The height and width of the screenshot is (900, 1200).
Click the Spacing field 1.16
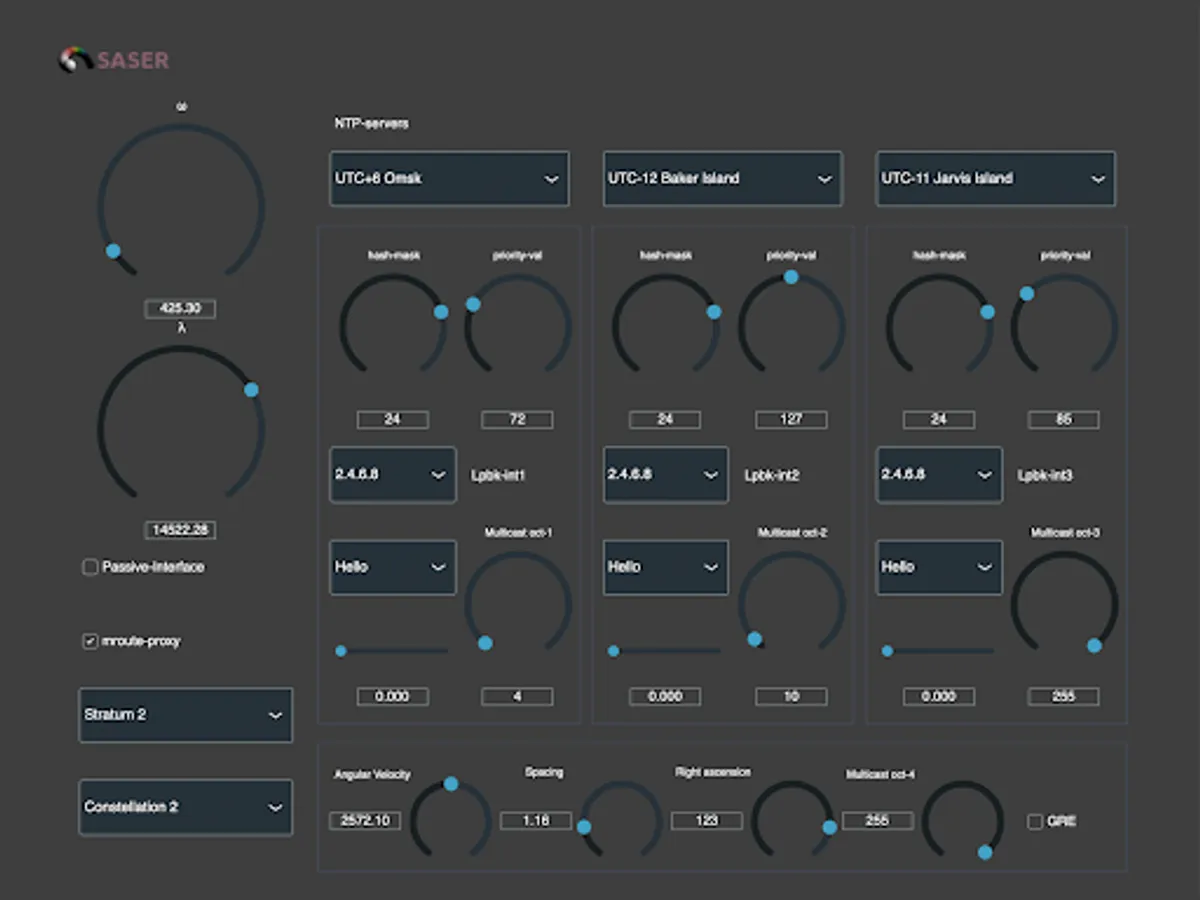coord(536,821)
